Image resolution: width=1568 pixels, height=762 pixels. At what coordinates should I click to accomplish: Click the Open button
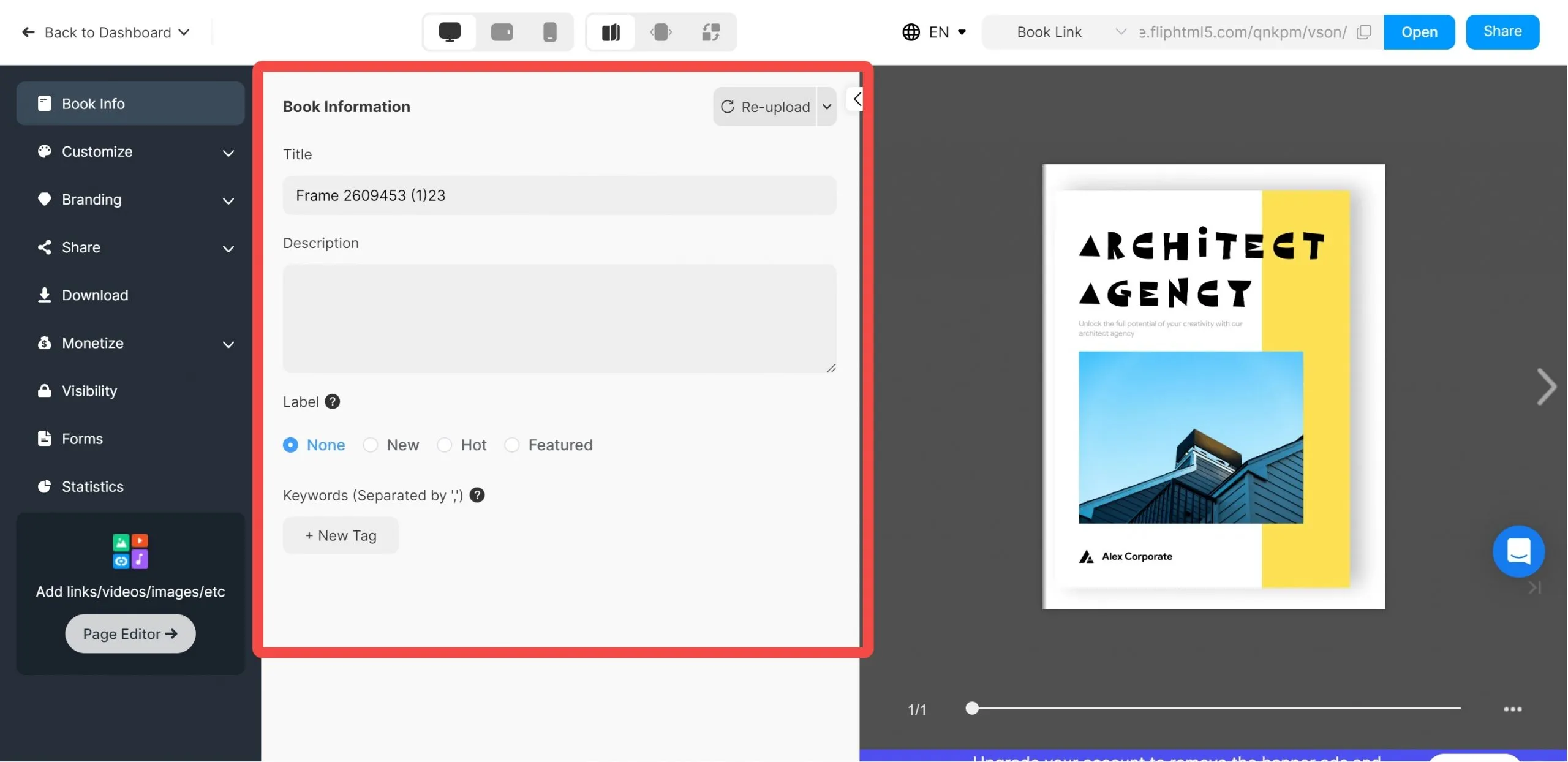coord(1419,31)
